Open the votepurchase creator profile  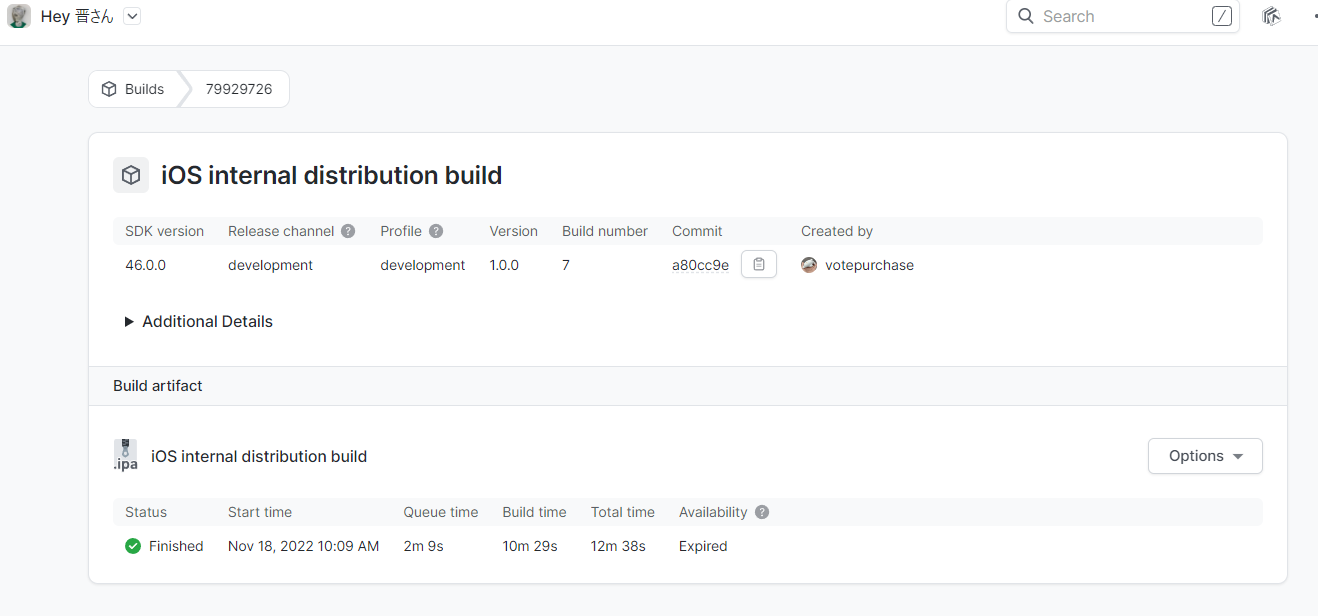click(x=869, y=265)
